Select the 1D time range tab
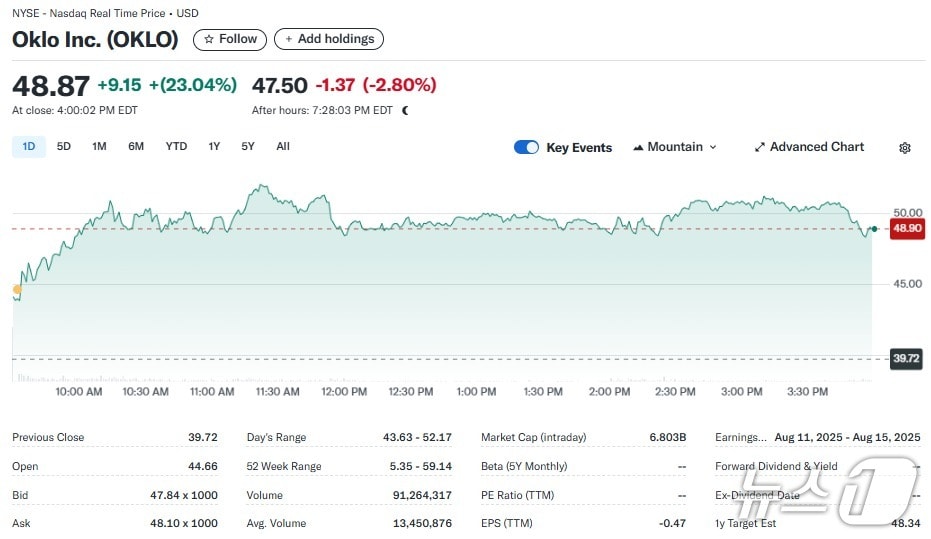931x539 pixels. click(28, 146)
